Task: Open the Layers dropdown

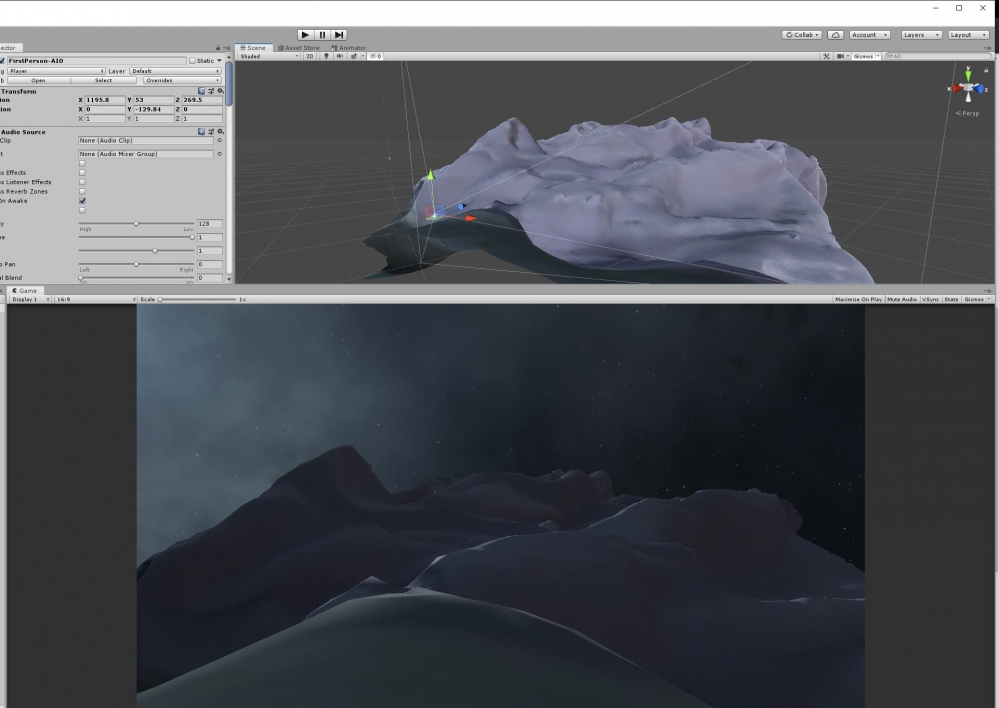Action: coord(920,35)
